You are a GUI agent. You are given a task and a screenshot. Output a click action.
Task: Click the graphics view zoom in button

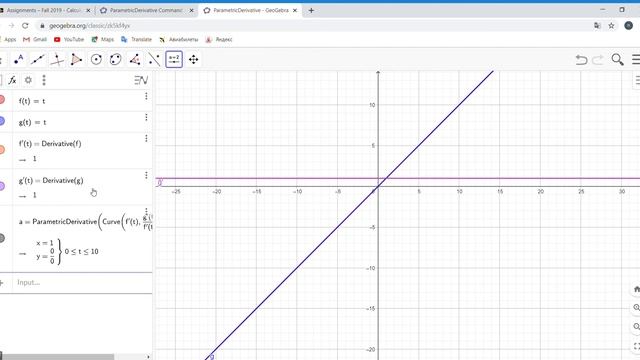point(636,307)
